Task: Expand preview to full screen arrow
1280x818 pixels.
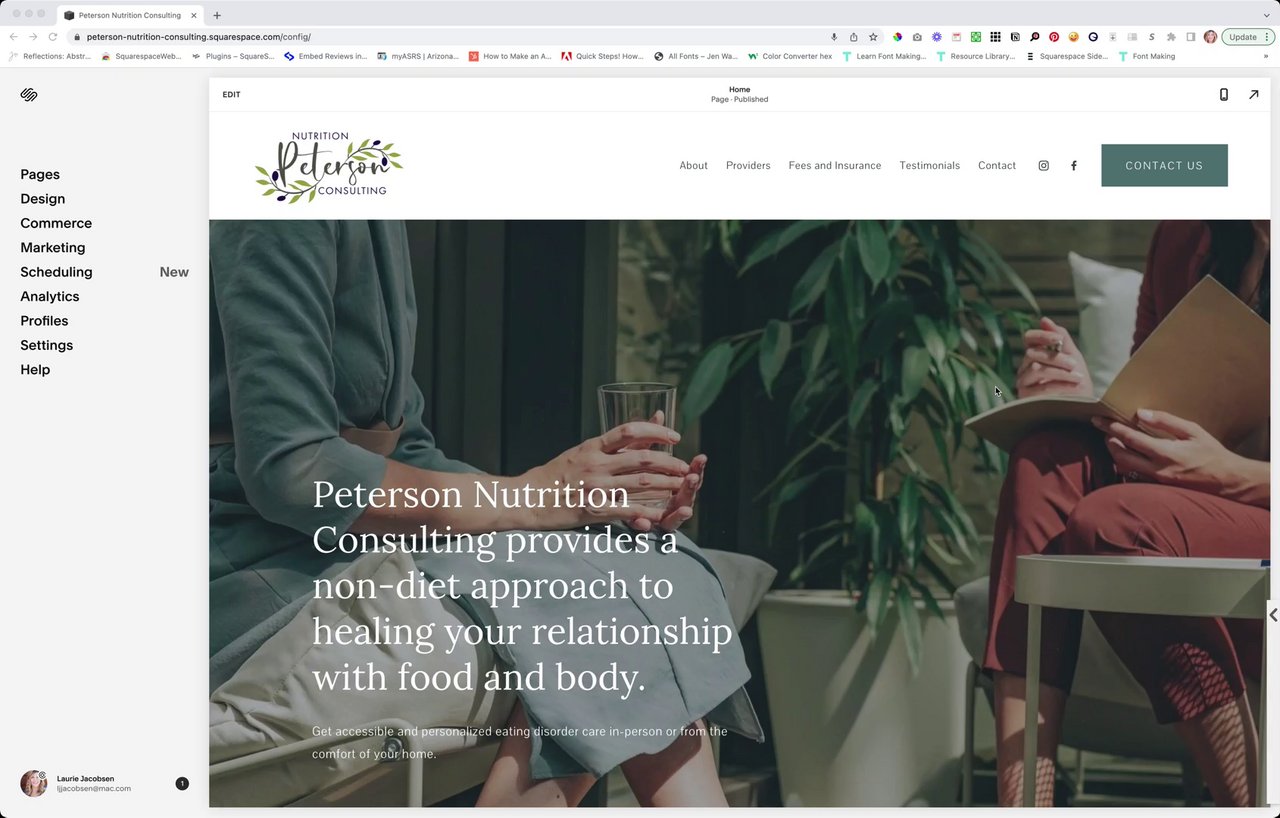Action: coord(1253,94)
